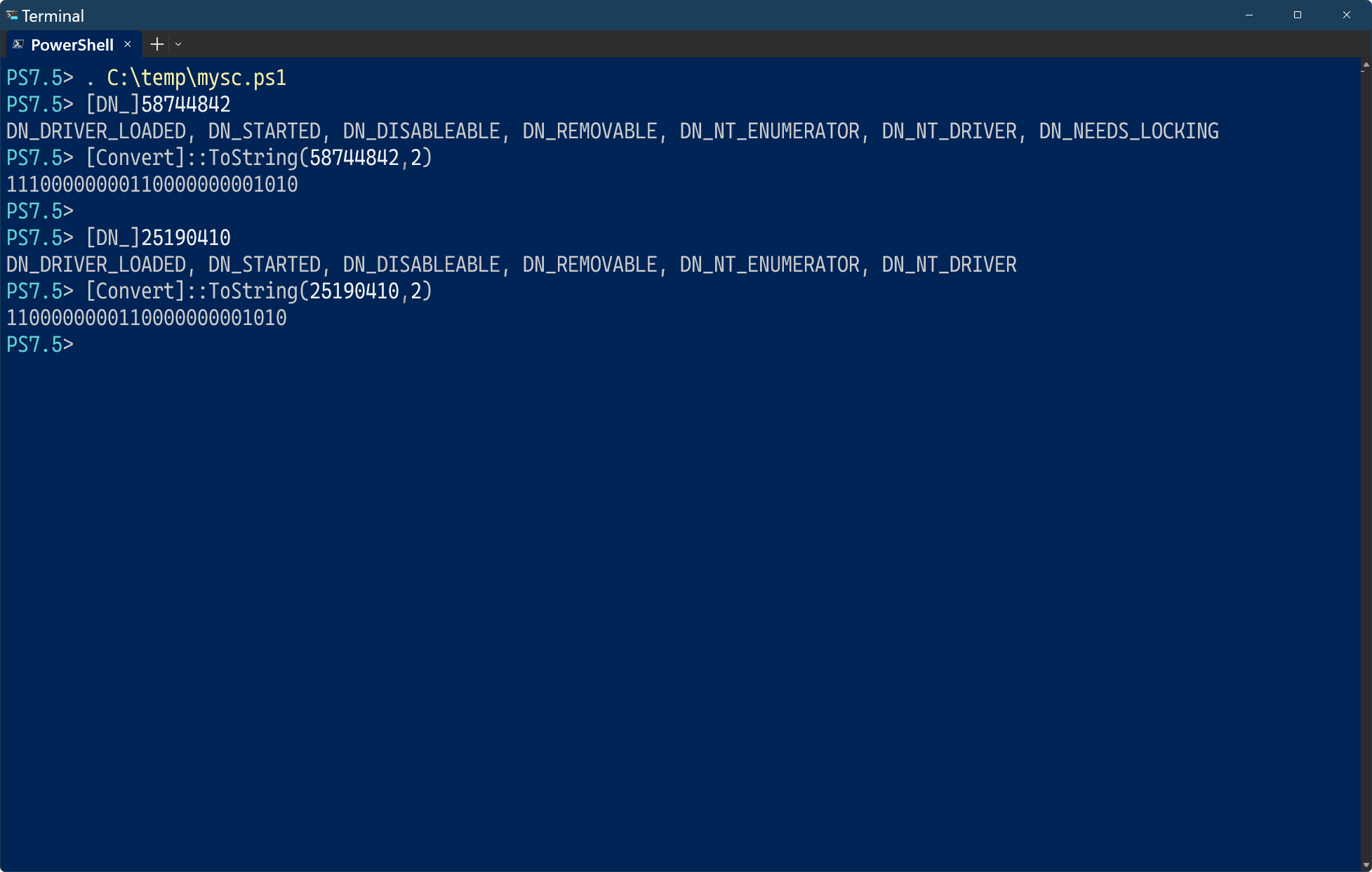The image size is (1372, 872).
Task: Switch to the PowerShell tab
Action: (72, 45)
